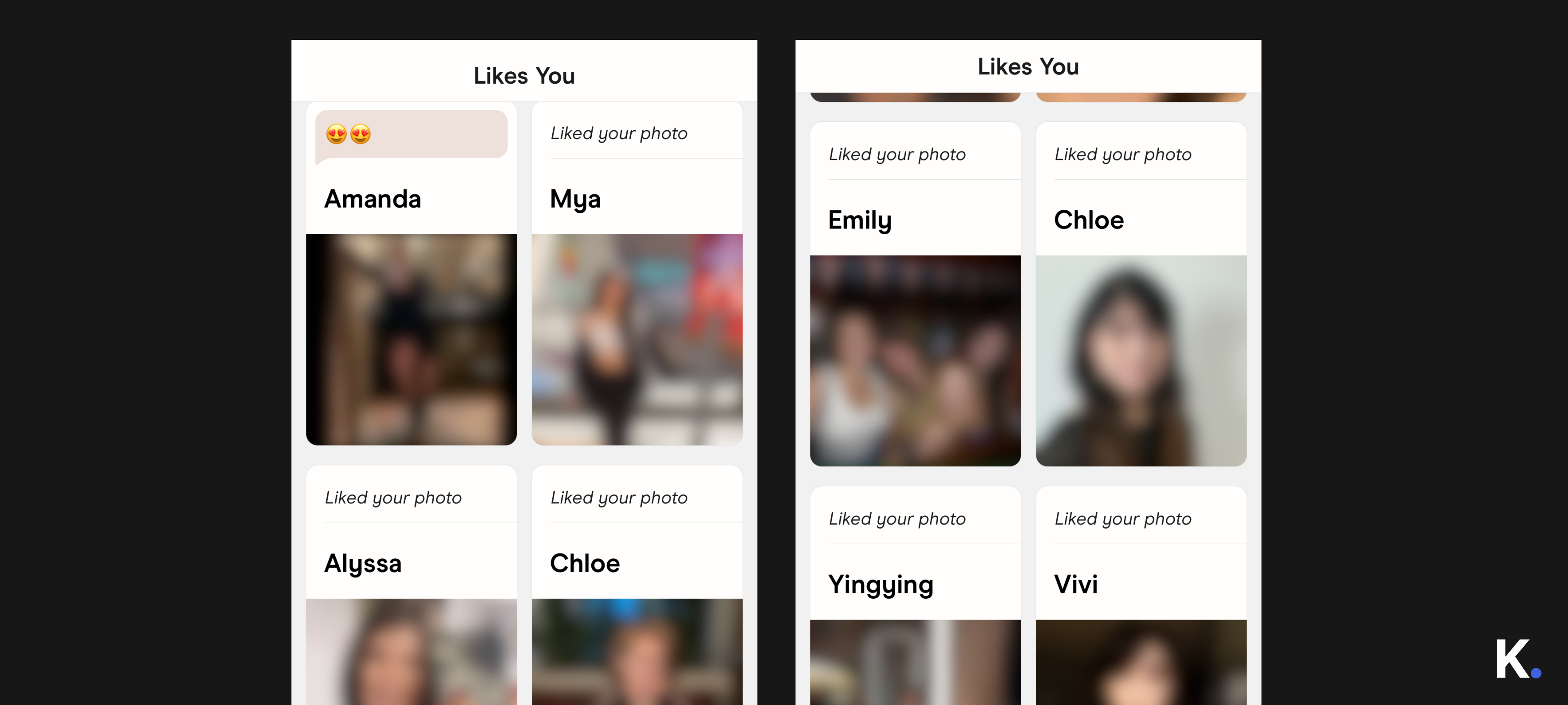Screen dimensions: 1568x705
Task: Click the left panel Likes You header
Action: (x=524, y=76)
